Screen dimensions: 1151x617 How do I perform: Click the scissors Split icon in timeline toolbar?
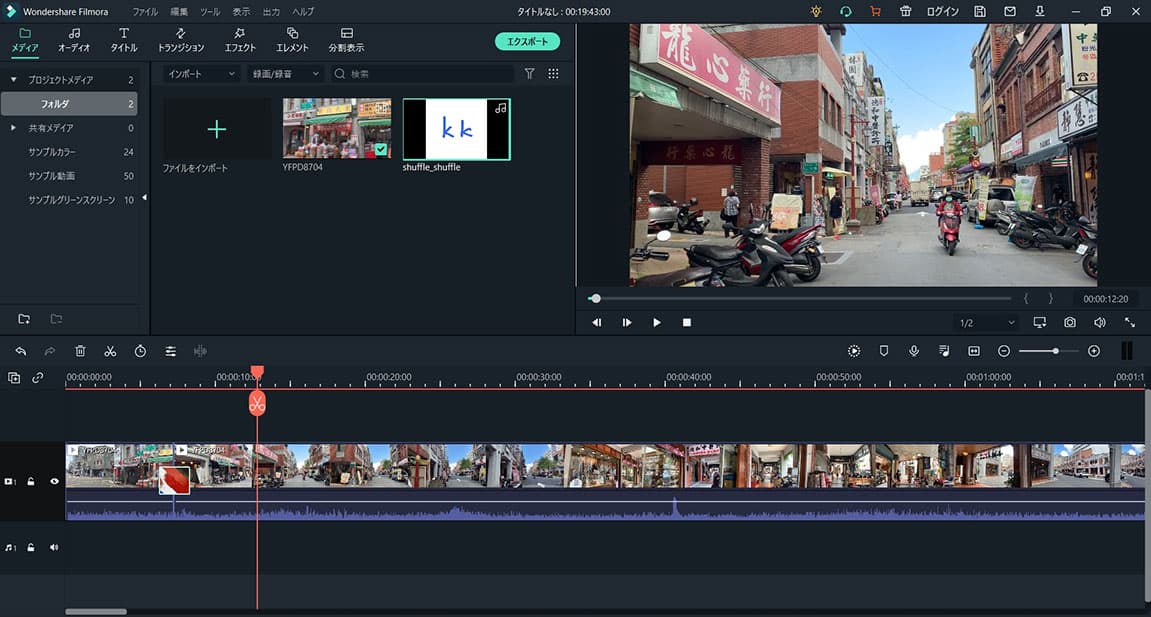110,351
